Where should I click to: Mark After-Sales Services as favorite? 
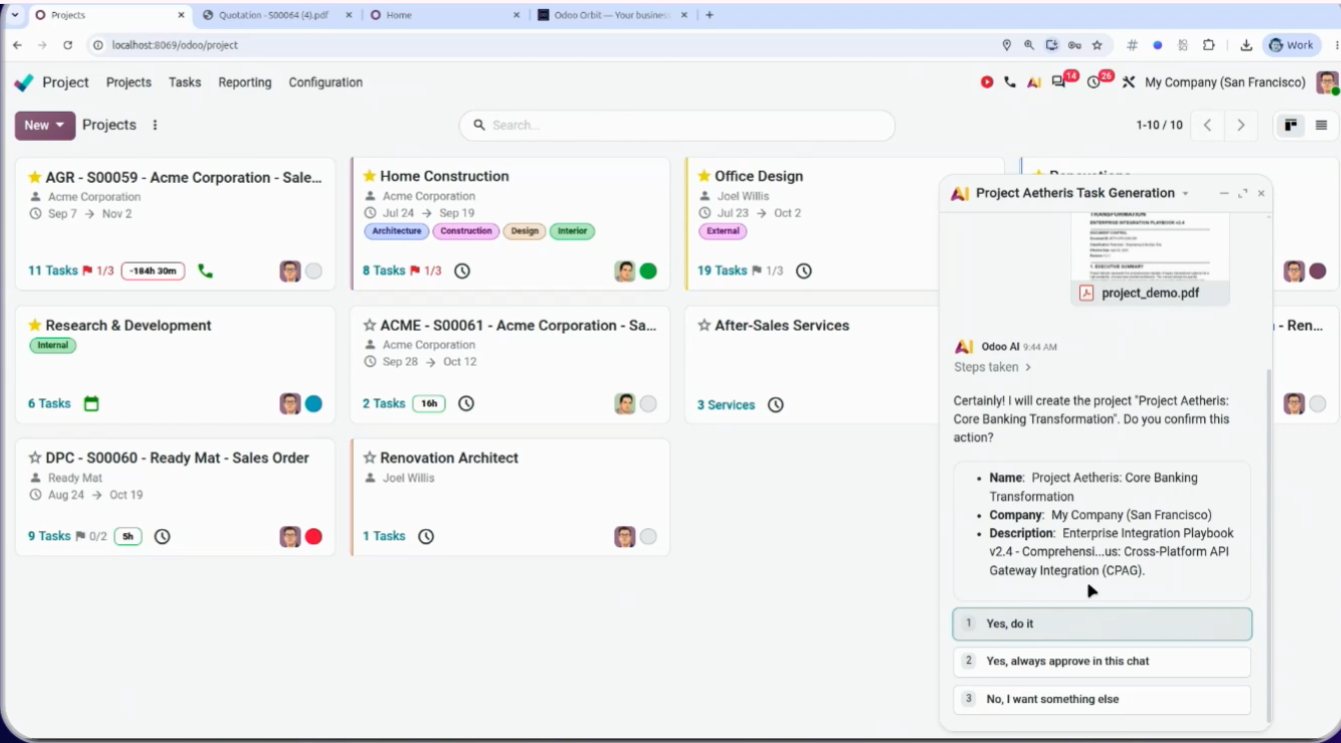704,325
